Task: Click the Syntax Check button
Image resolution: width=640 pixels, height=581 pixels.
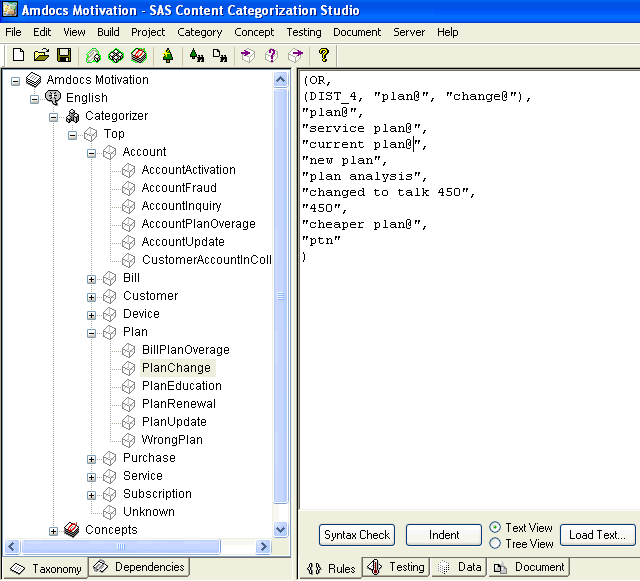Action: pyautogui.click(x=357, y=535)
